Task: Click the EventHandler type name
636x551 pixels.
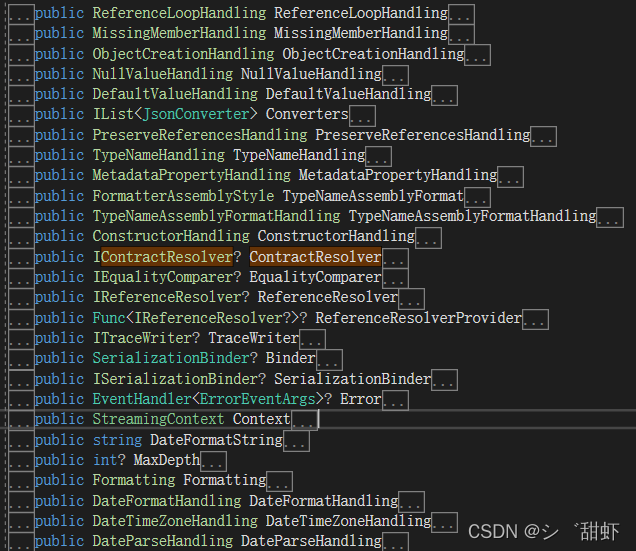Action: [142, 399]
